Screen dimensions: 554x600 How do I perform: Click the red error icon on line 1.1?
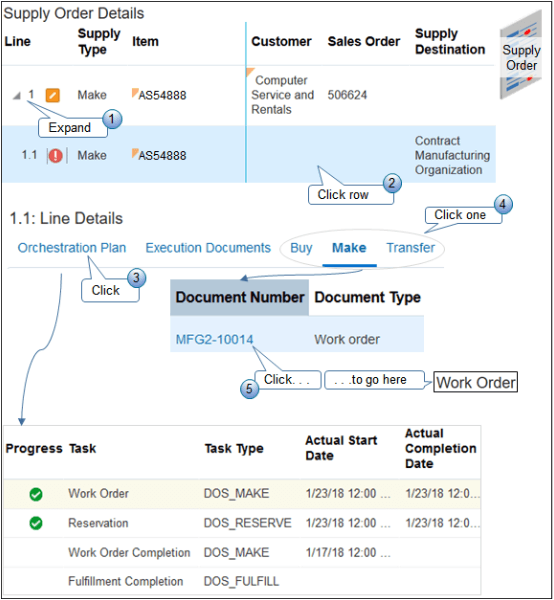(55, 156)
